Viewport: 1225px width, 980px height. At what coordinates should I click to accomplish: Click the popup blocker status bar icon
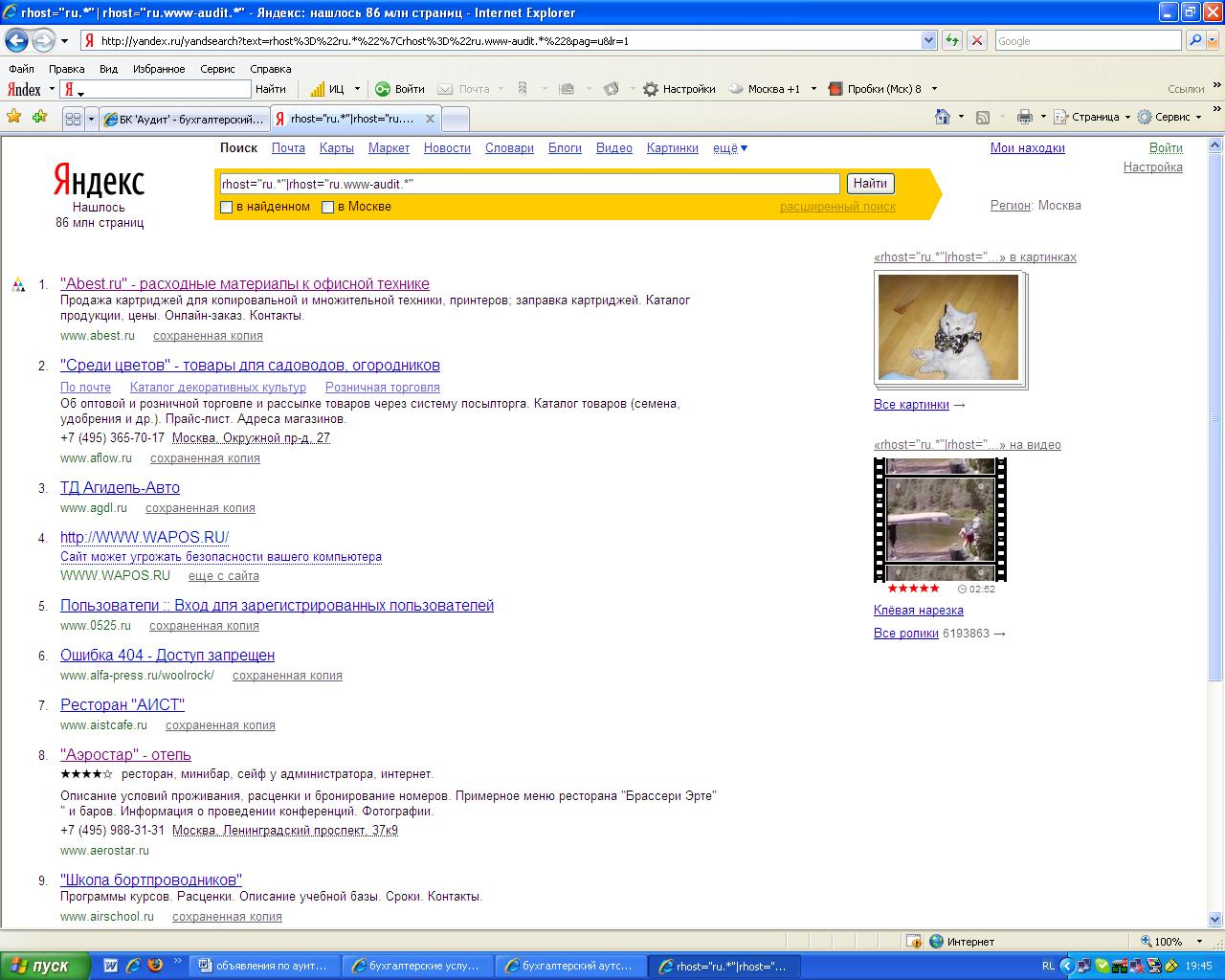[x=913, y=941]
